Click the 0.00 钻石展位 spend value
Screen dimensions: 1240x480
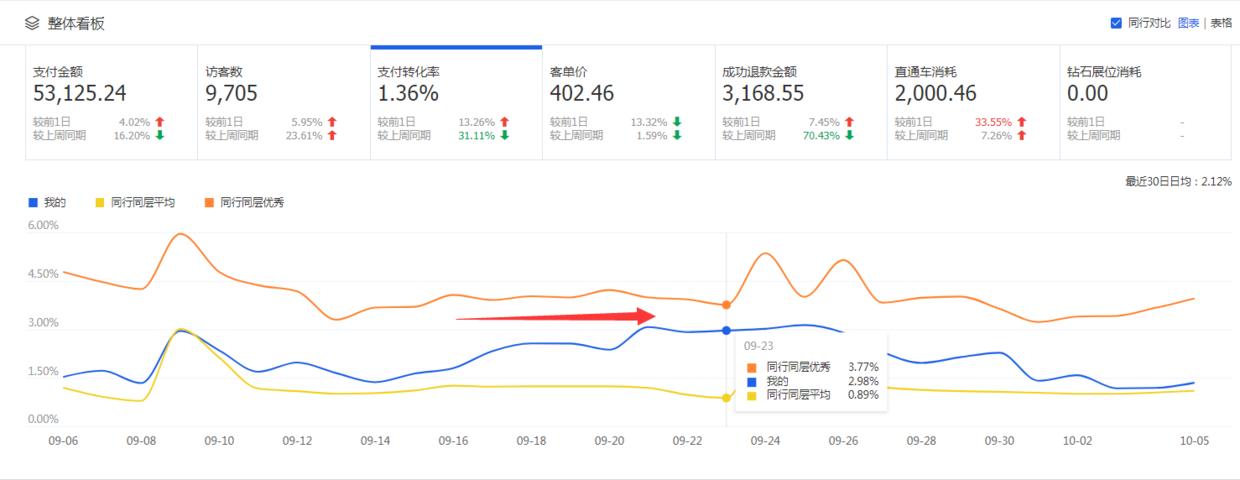1088,94
